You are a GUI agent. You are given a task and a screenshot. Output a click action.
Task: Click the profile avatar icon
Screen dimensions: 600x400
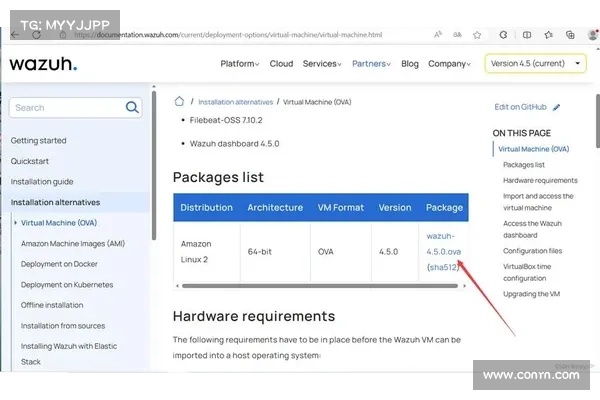tap(593, 35)
